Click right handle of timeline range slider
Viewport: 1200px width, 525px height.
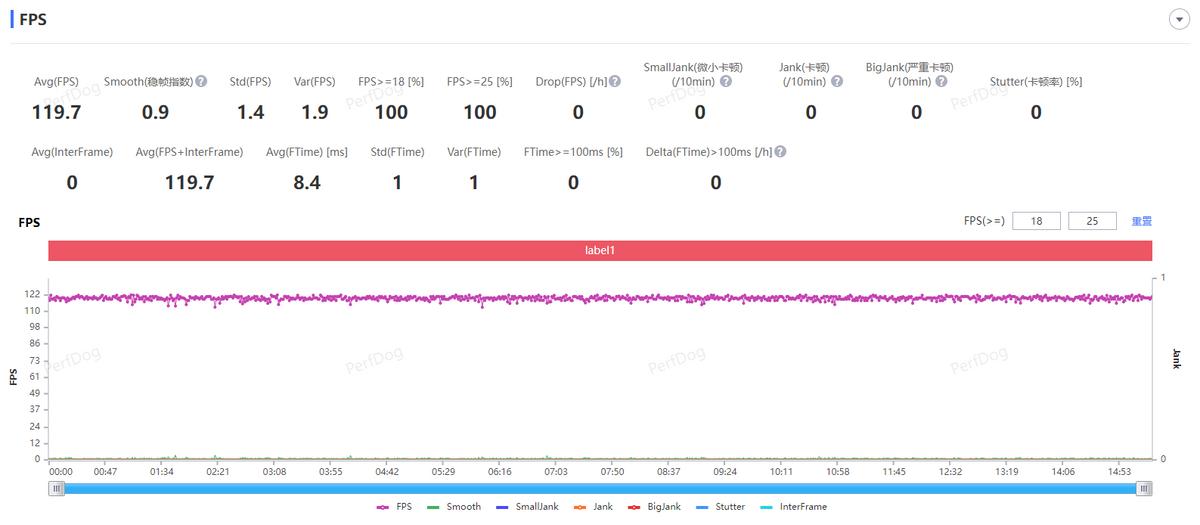[1144, 488]
